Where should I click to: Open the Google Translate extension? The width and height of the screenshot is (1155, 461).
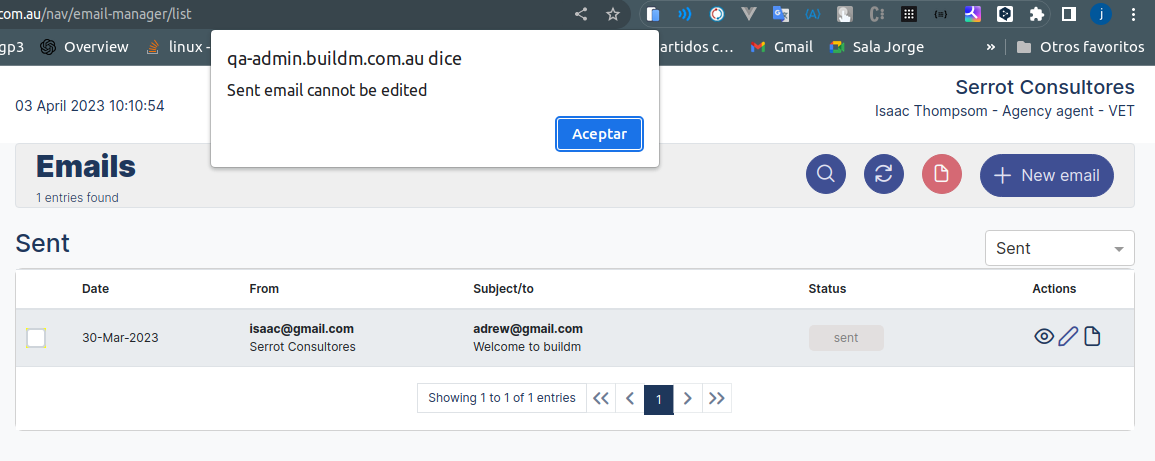point(781,14)
